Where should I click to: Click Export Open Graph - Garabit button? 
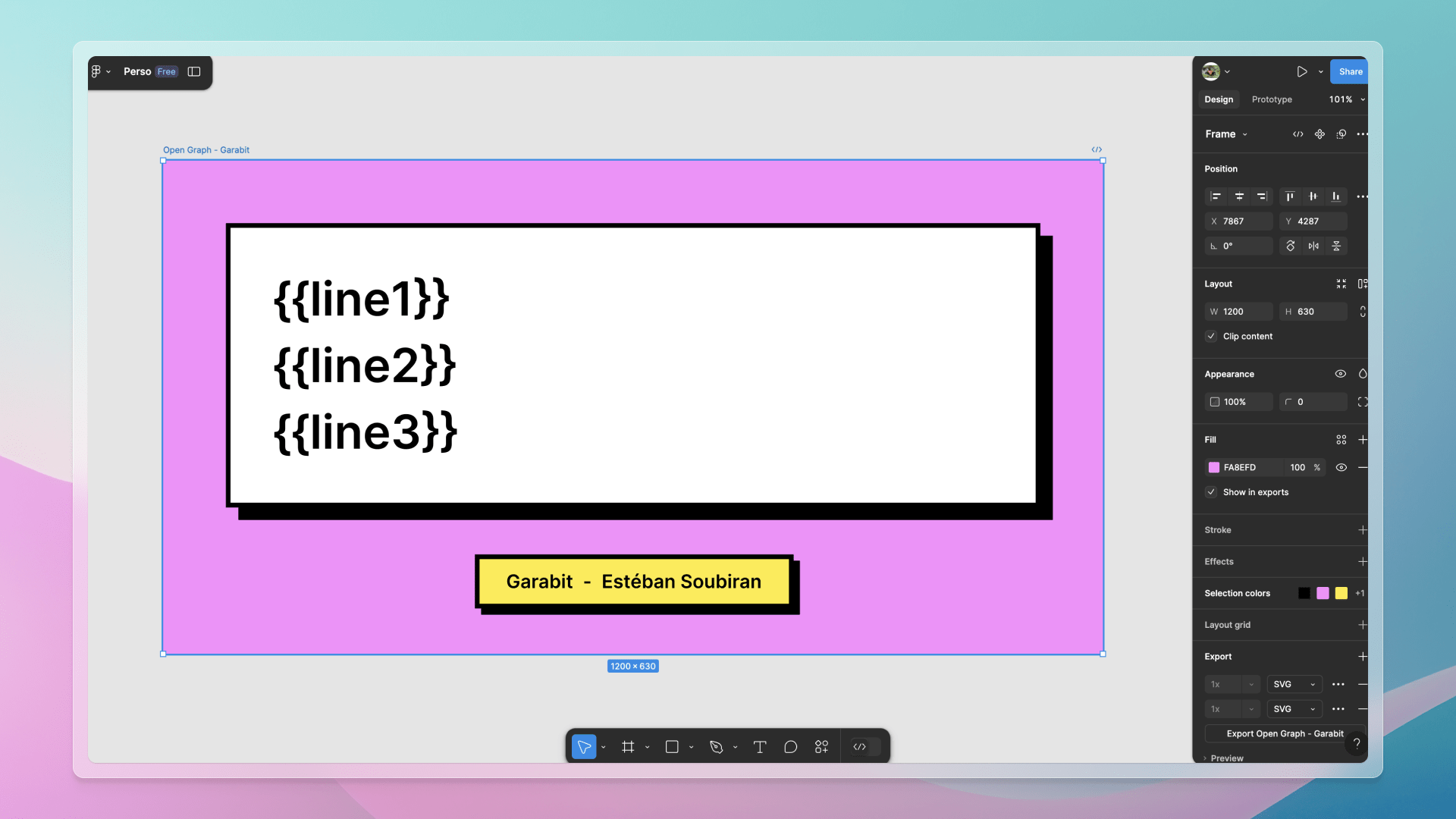pyautogui.click(x=1285, y=733)
